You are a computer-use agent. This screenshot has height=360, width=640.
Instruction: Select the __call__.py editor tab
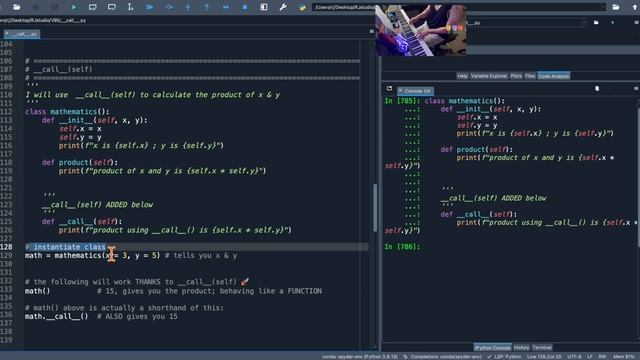[x=22, y=34]
